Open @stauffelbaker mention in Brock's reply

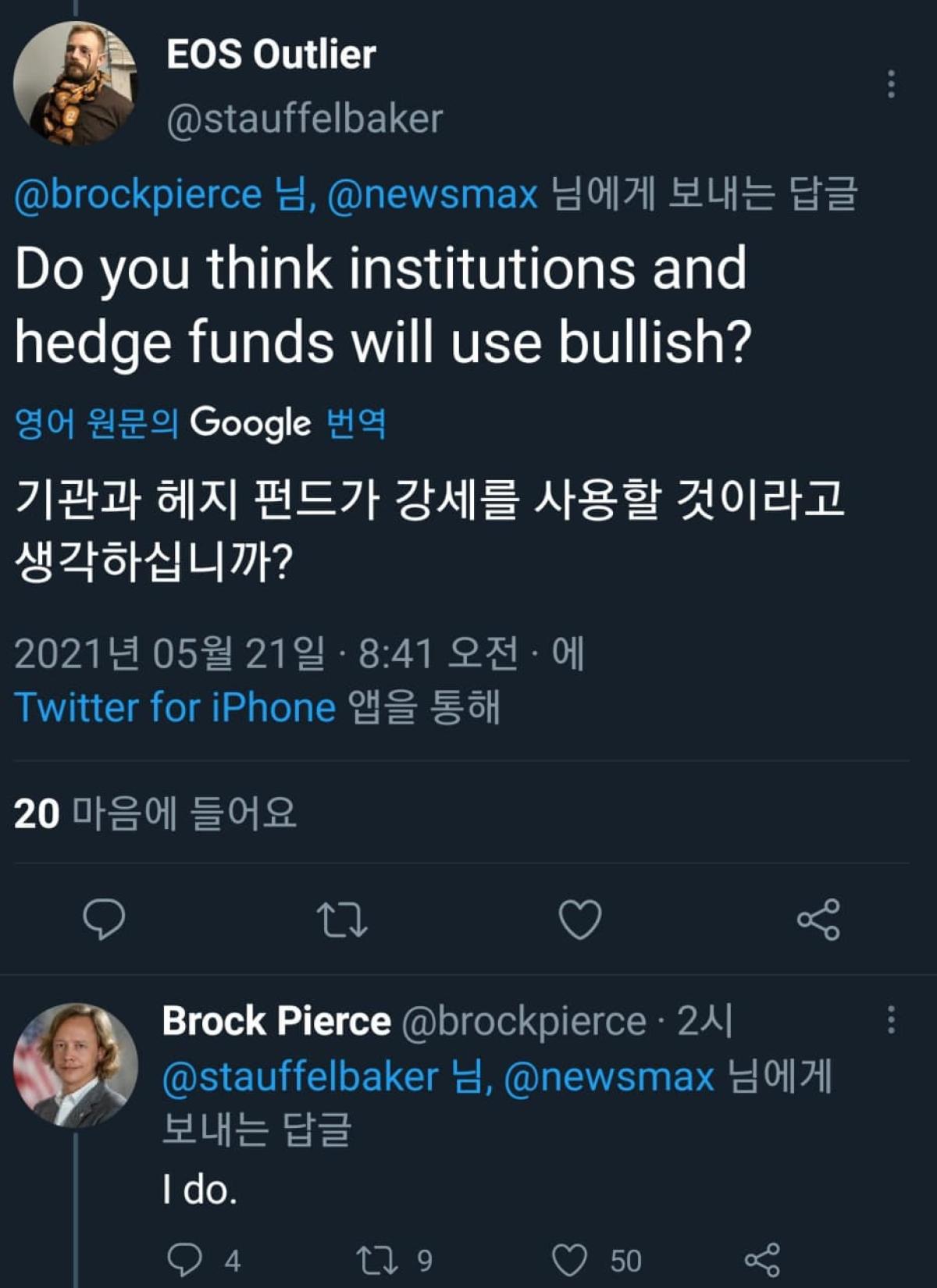(x=300, y=1077)
